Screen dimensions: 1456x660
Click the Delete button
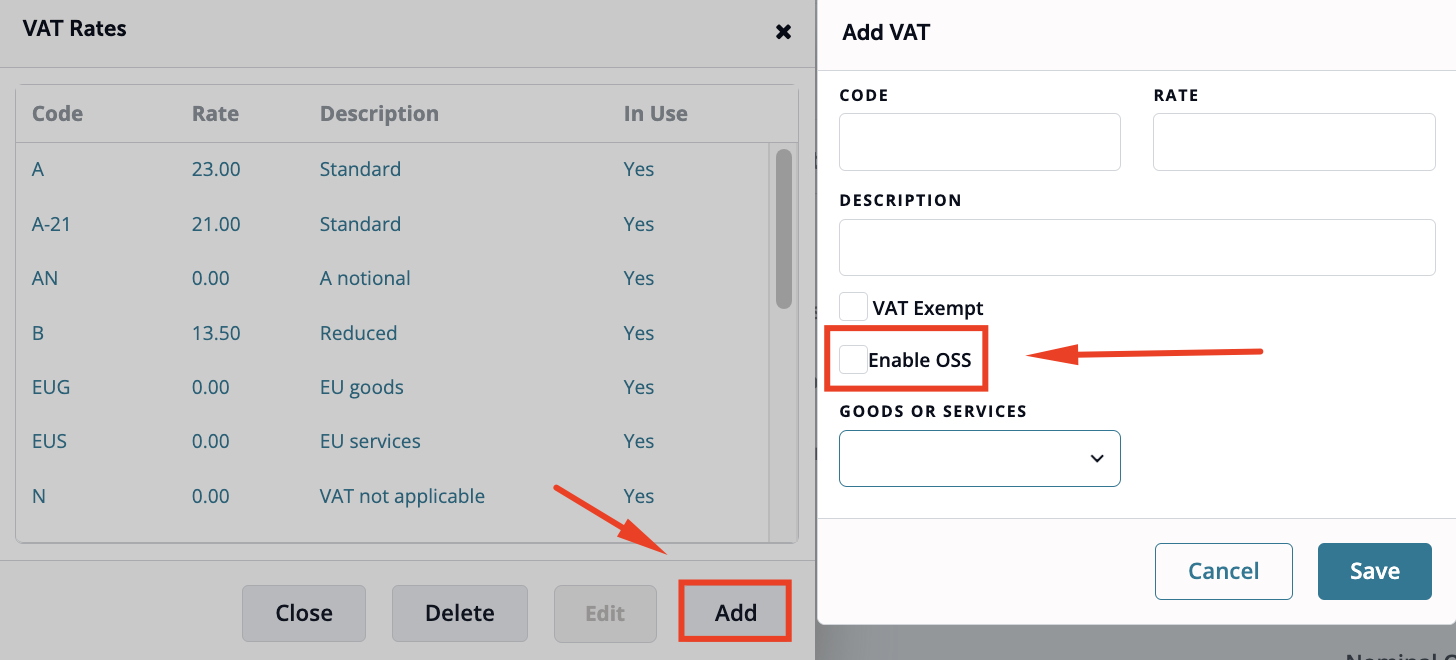[x=460, y=613]
